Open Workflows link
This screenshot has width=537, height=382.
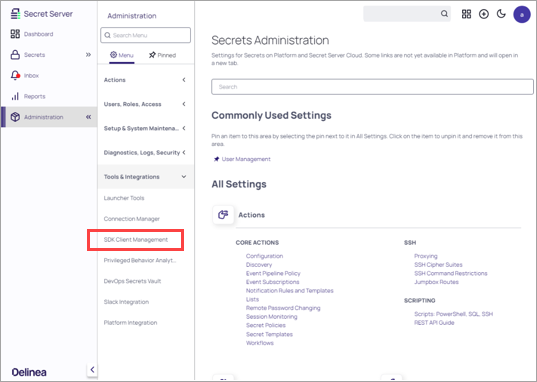260,343
